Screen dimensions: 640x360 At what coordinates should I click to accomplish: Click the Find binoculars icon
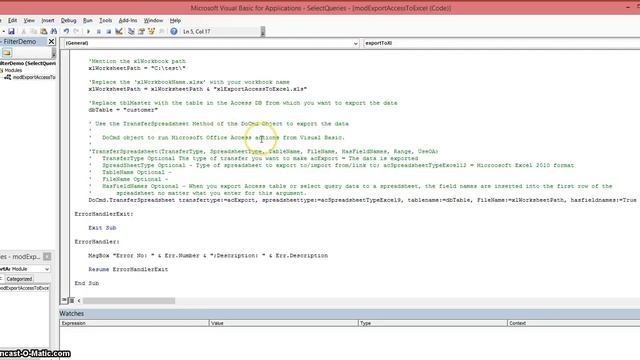53,31
